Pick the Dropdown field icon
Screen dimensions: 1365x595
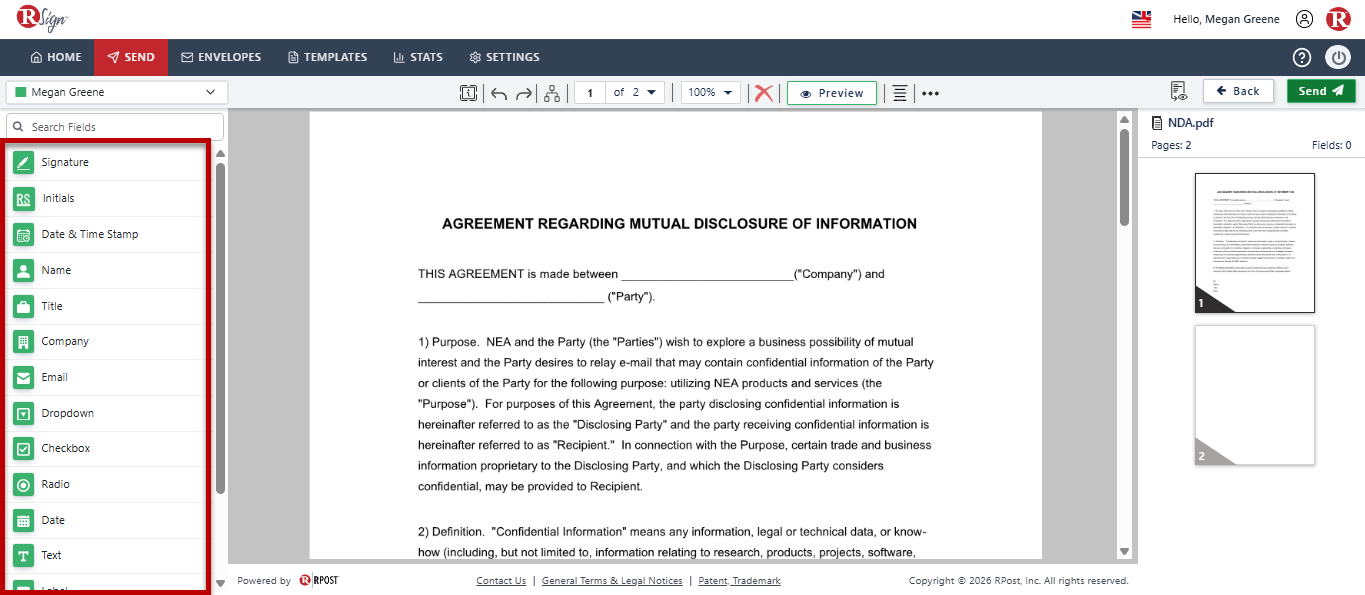click(x=24, y=413)
